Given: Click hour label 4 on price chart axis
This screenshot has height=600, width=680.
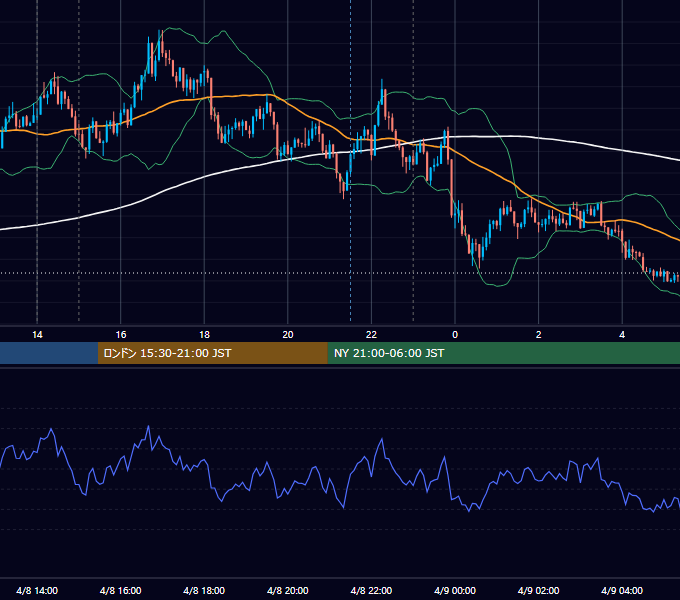Looking at the screenshot, I should [622, 335].
